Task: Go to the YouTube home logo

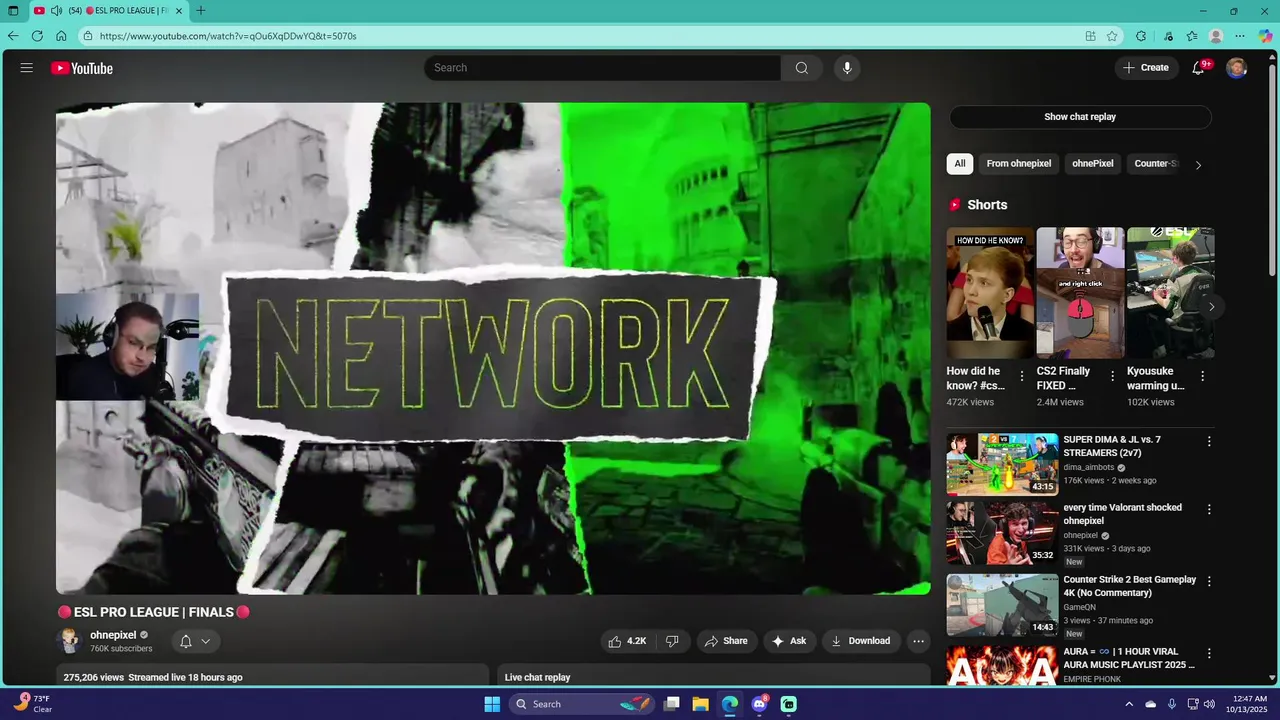Action: (82, 68)
